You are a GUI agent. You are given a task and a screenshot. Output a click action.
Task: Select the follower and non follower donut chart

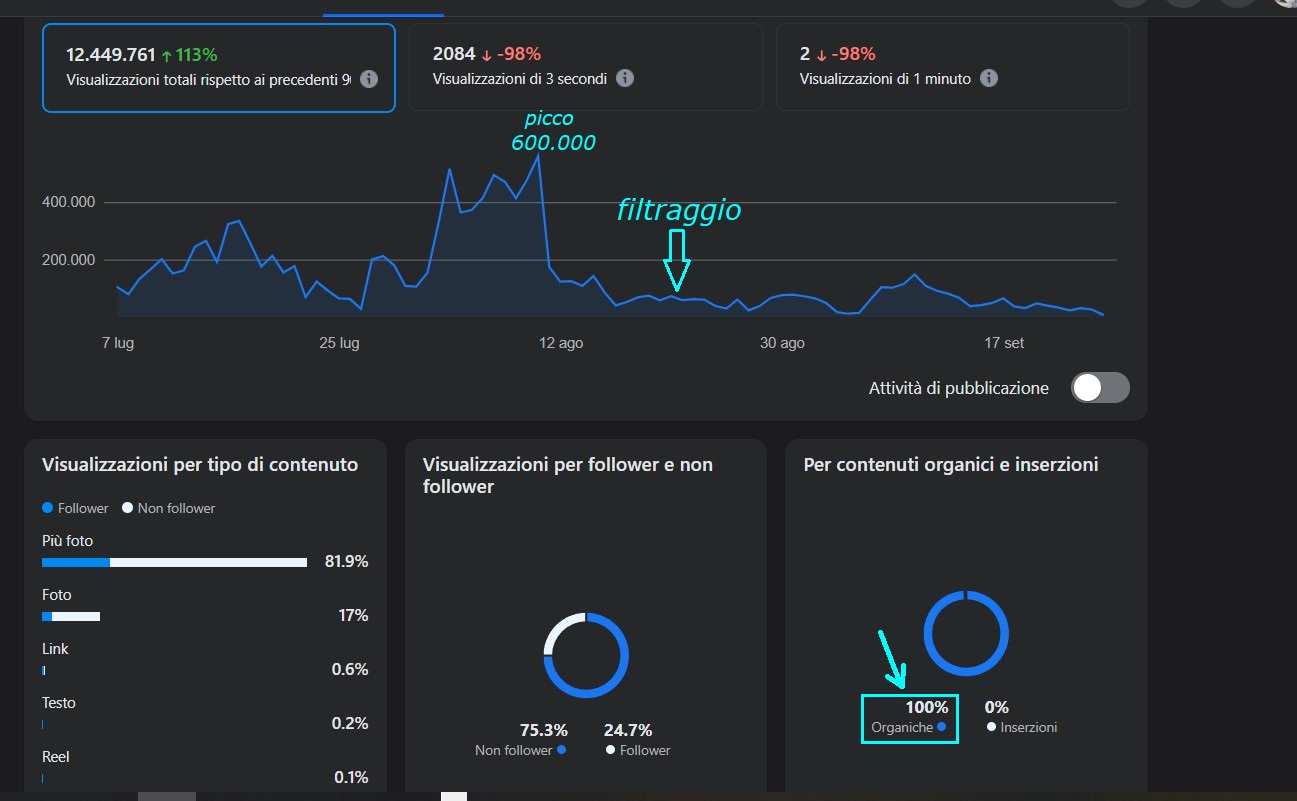click(586, 654)
